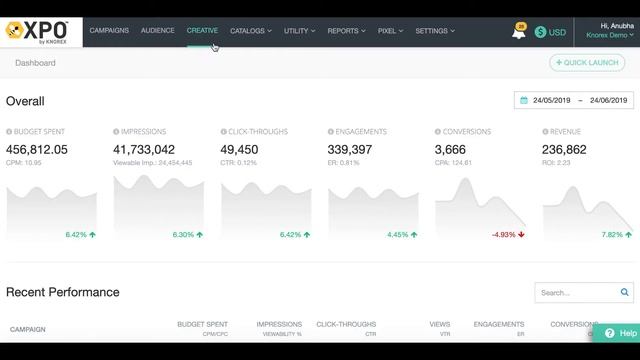Screen dimensions: 640x360
Task: Sort by the Click-Throughs column header in the table
Action: pyautogui.click(x=346, y=324)
